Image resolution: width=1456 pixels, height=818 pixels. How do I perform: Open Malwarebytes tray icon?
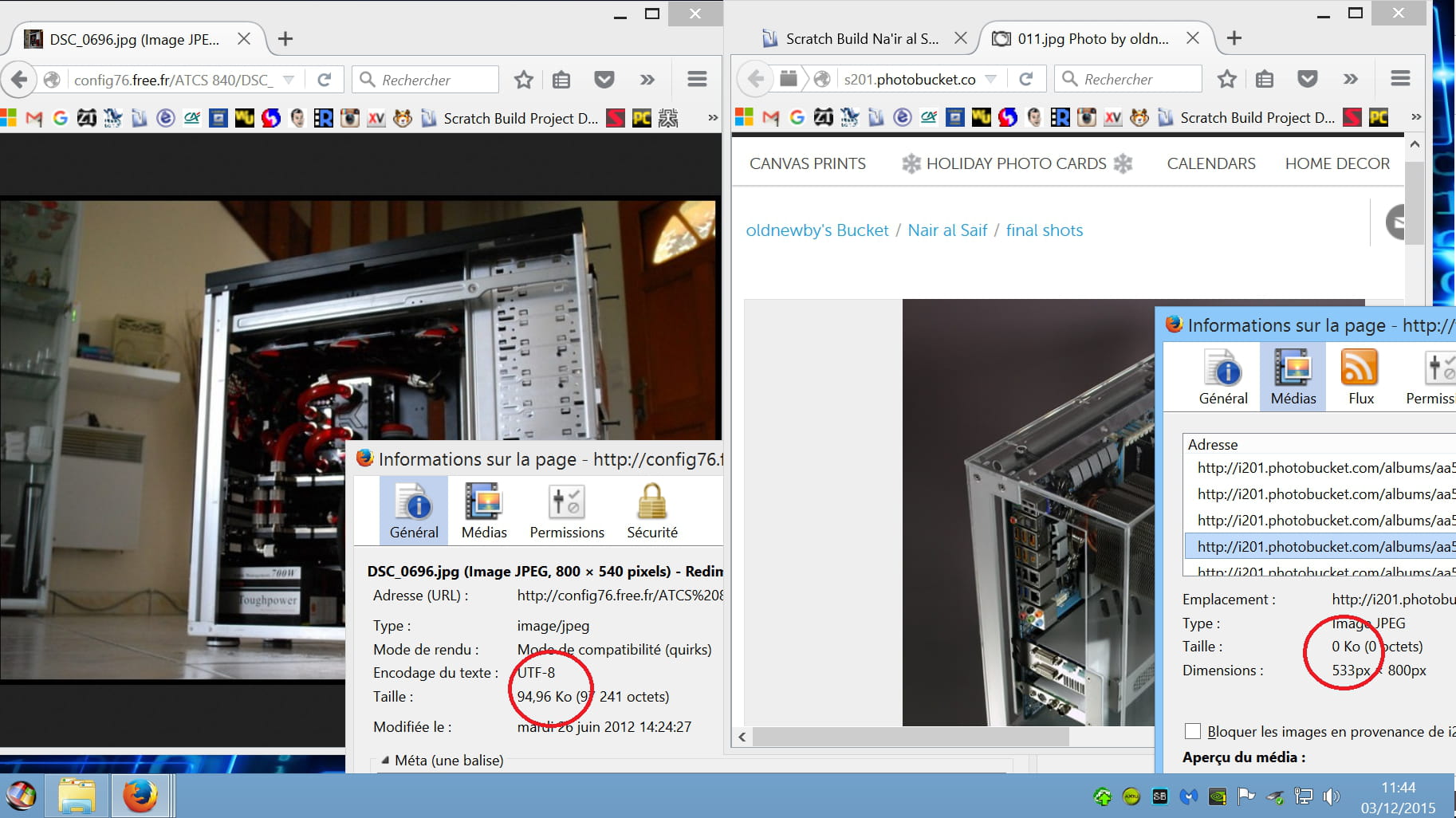(x=1189, y=796)
